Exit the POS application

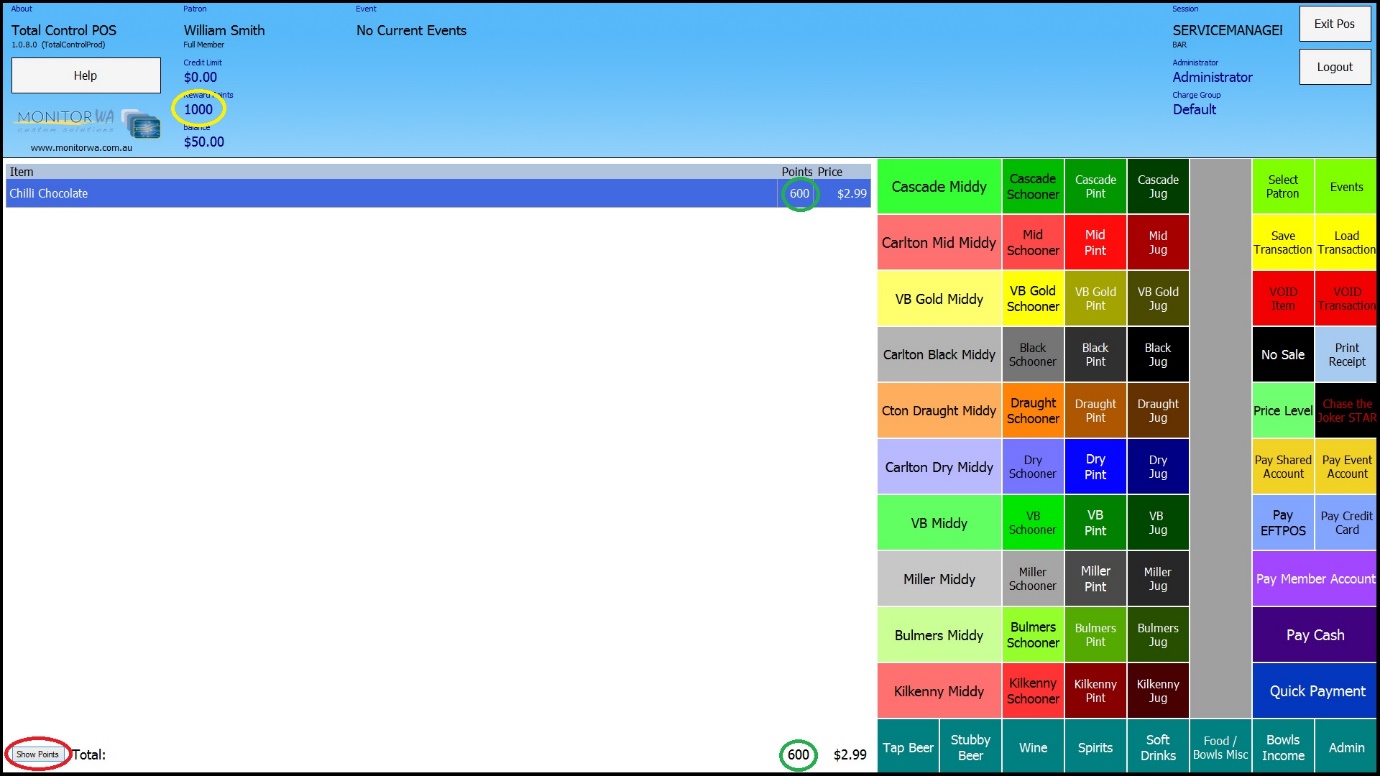[x=1335, y=24]
